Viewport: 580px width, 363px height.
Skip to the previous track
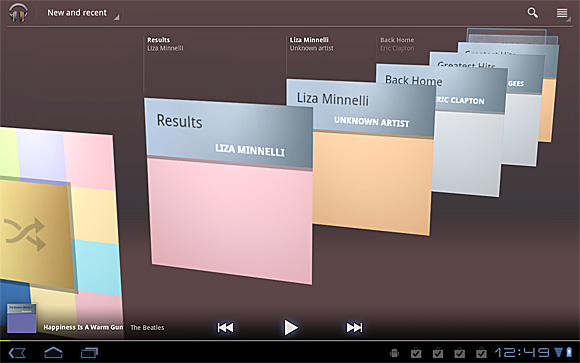pos(225,327)
